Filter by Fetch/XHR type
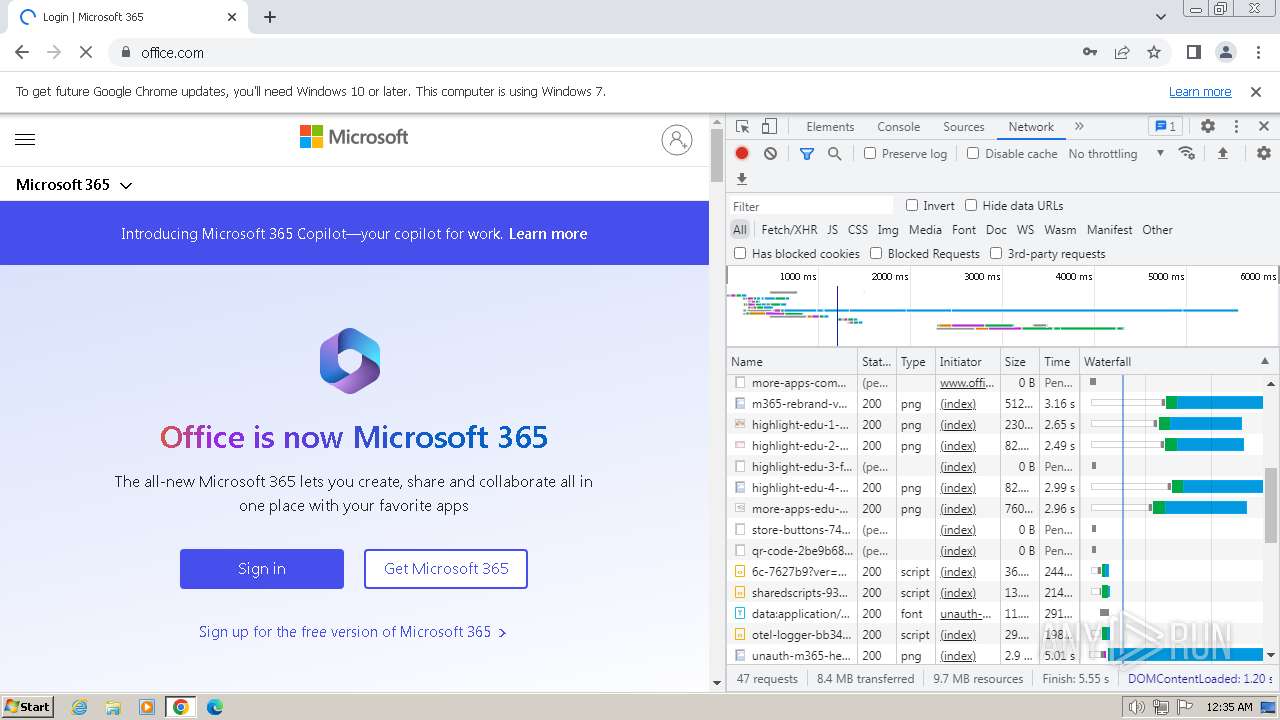Screen dimensions: 1280x720 [789, 230]
